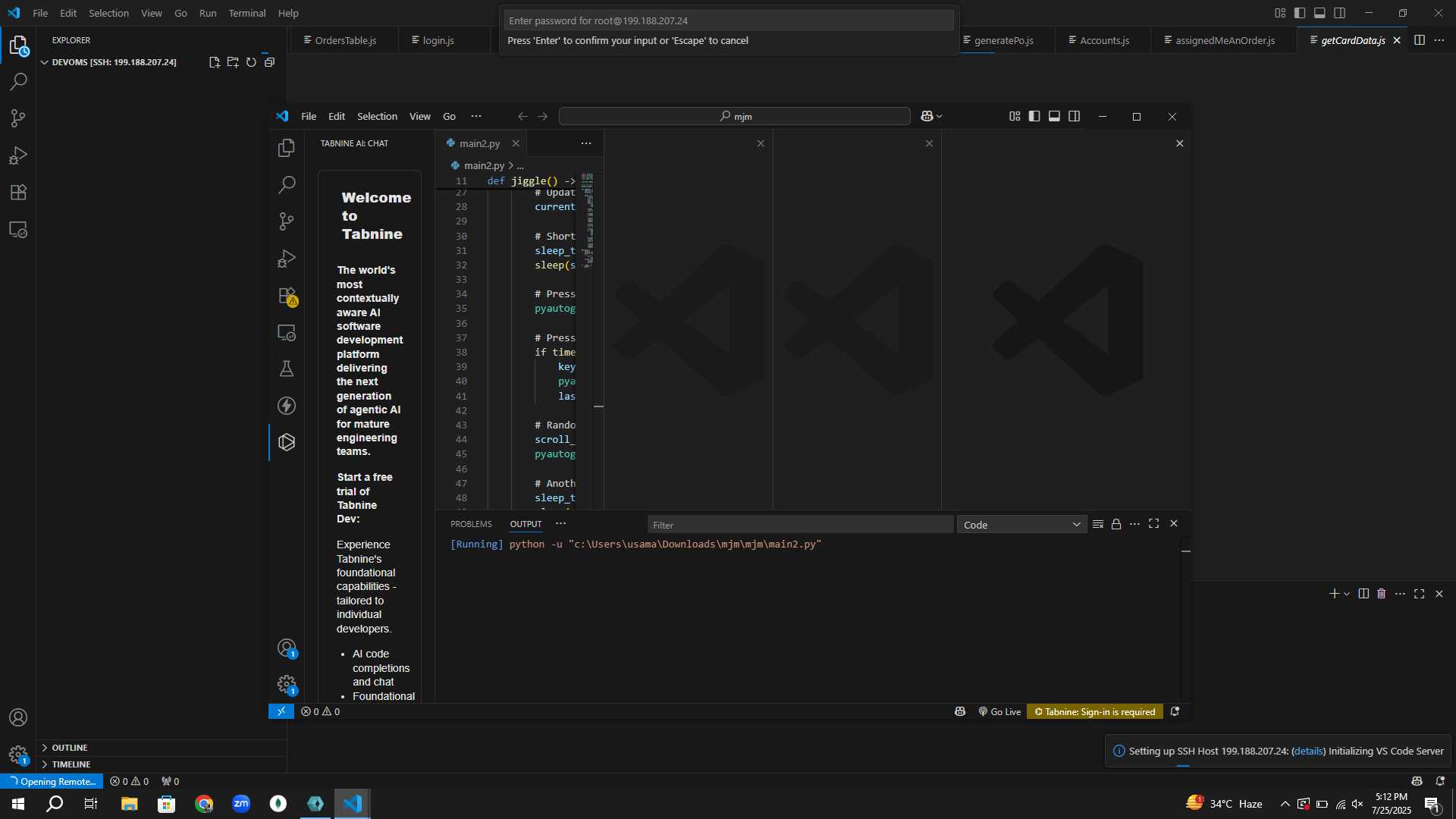Click New Folder icon in DEVOMS explorer
Viewport: 1456px width, 819px height.
click(x=233, y=62)
